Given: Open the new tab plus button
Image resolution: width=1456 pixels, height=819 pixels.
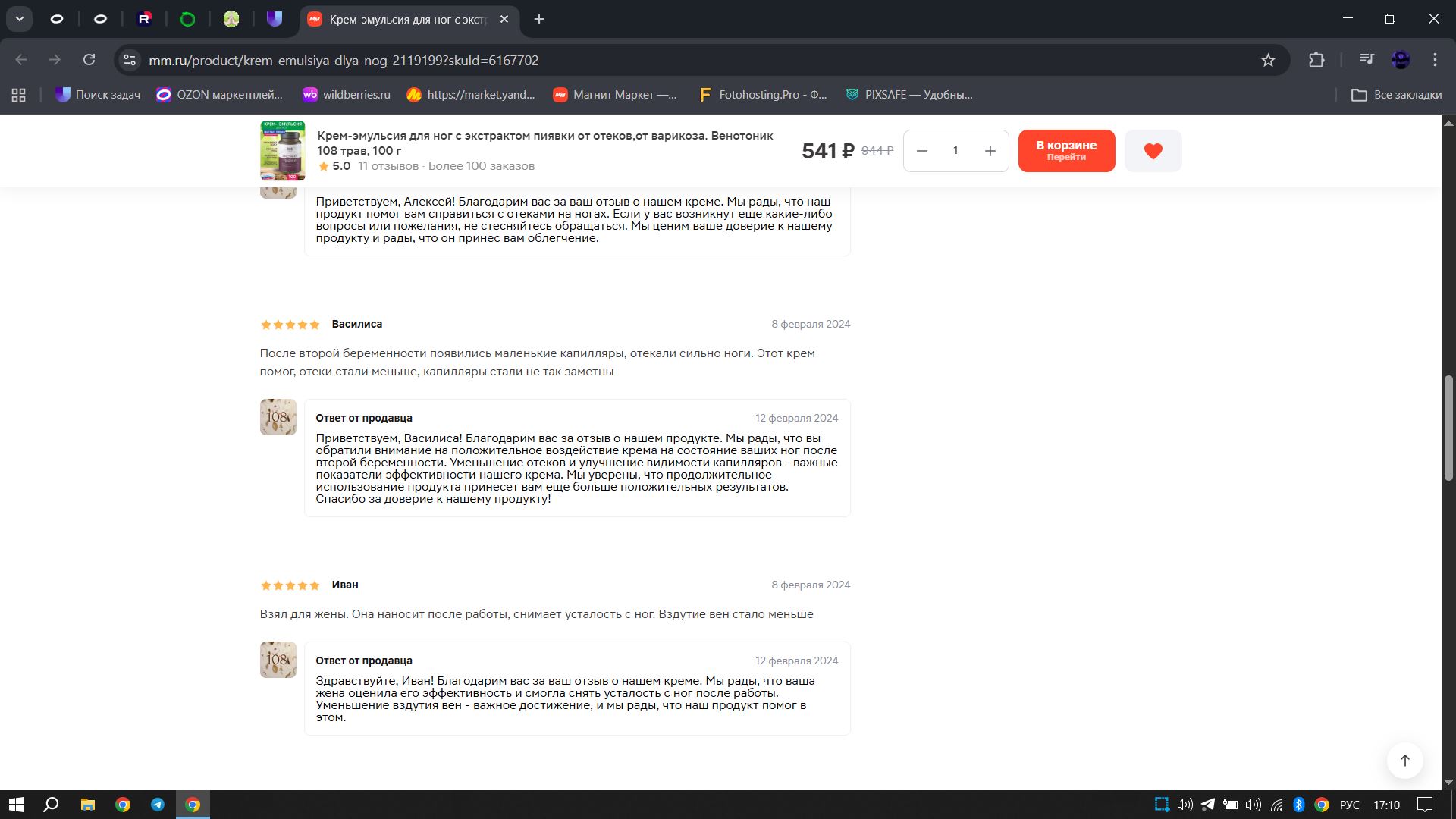Looking at the screenshot, I should 539,19.
